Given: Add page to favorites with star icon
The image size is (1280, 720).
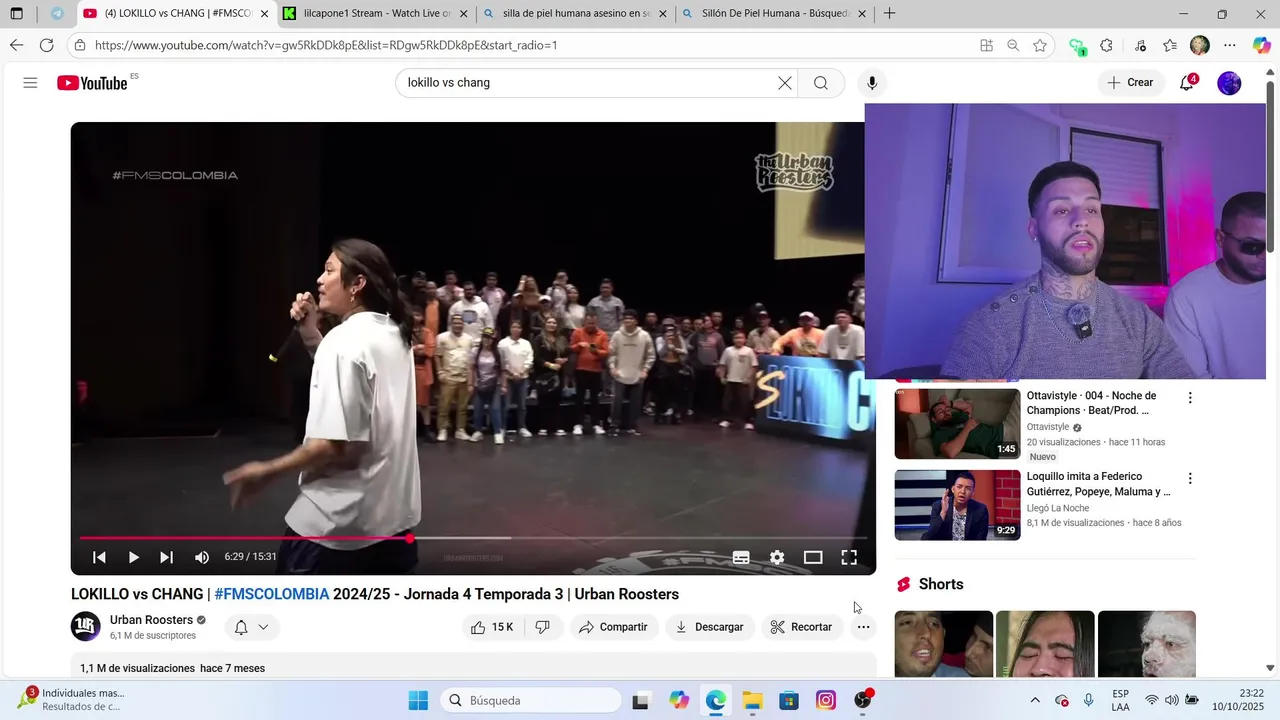Looking at the screenshot, I should pos(1040,45).
